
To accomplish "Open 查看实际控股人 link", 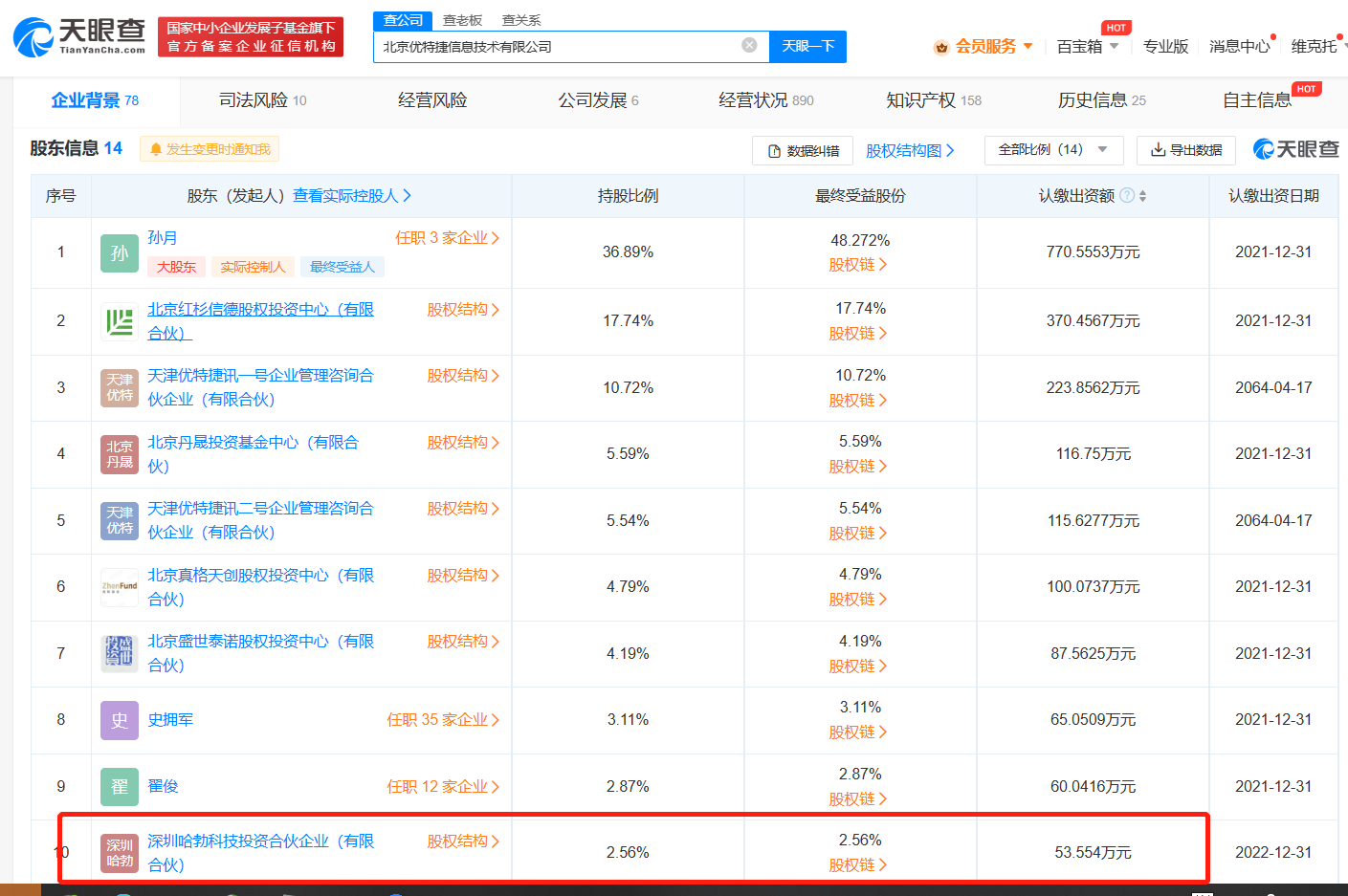I will [x=351, y=195].
